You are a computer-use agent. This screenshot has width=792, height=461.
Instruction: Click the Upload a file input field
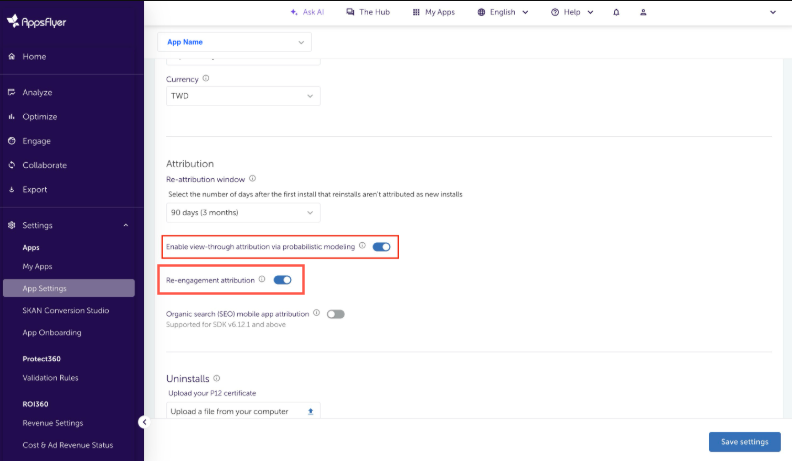click(235, 411)
